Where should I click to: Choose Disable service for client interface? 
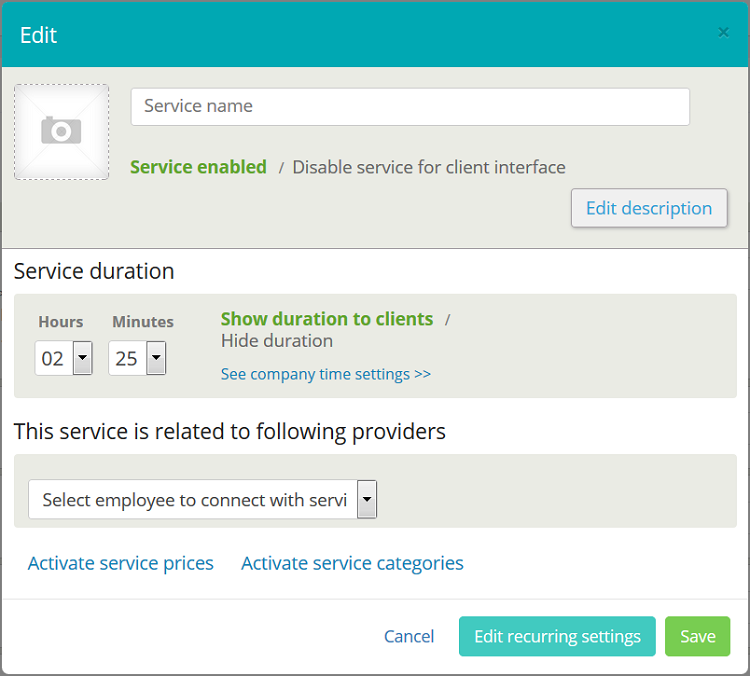[428, 167]
